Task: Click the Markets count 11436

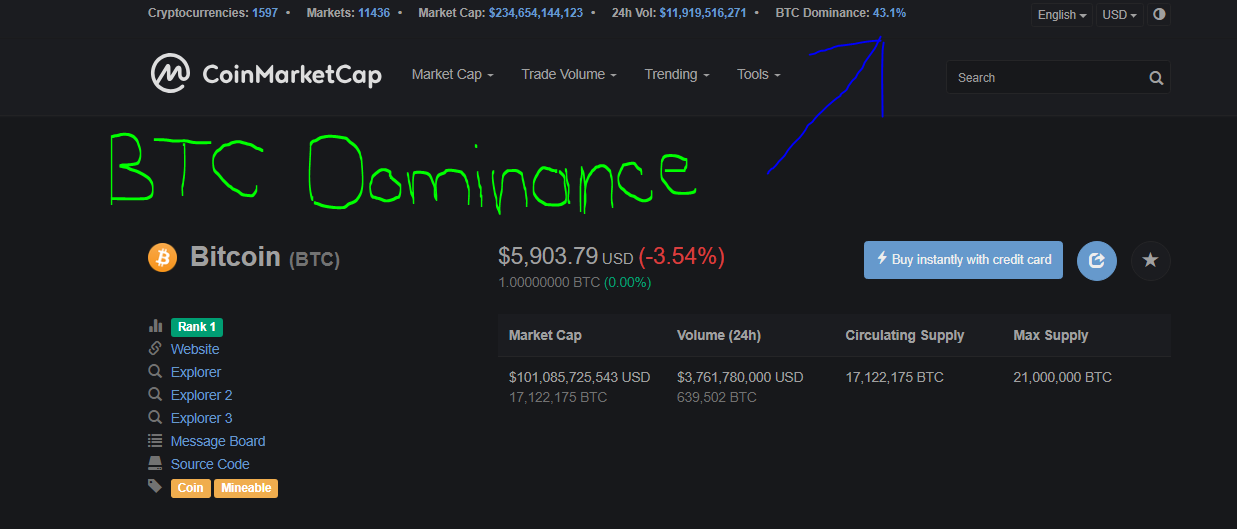Action: pos(374,13)
